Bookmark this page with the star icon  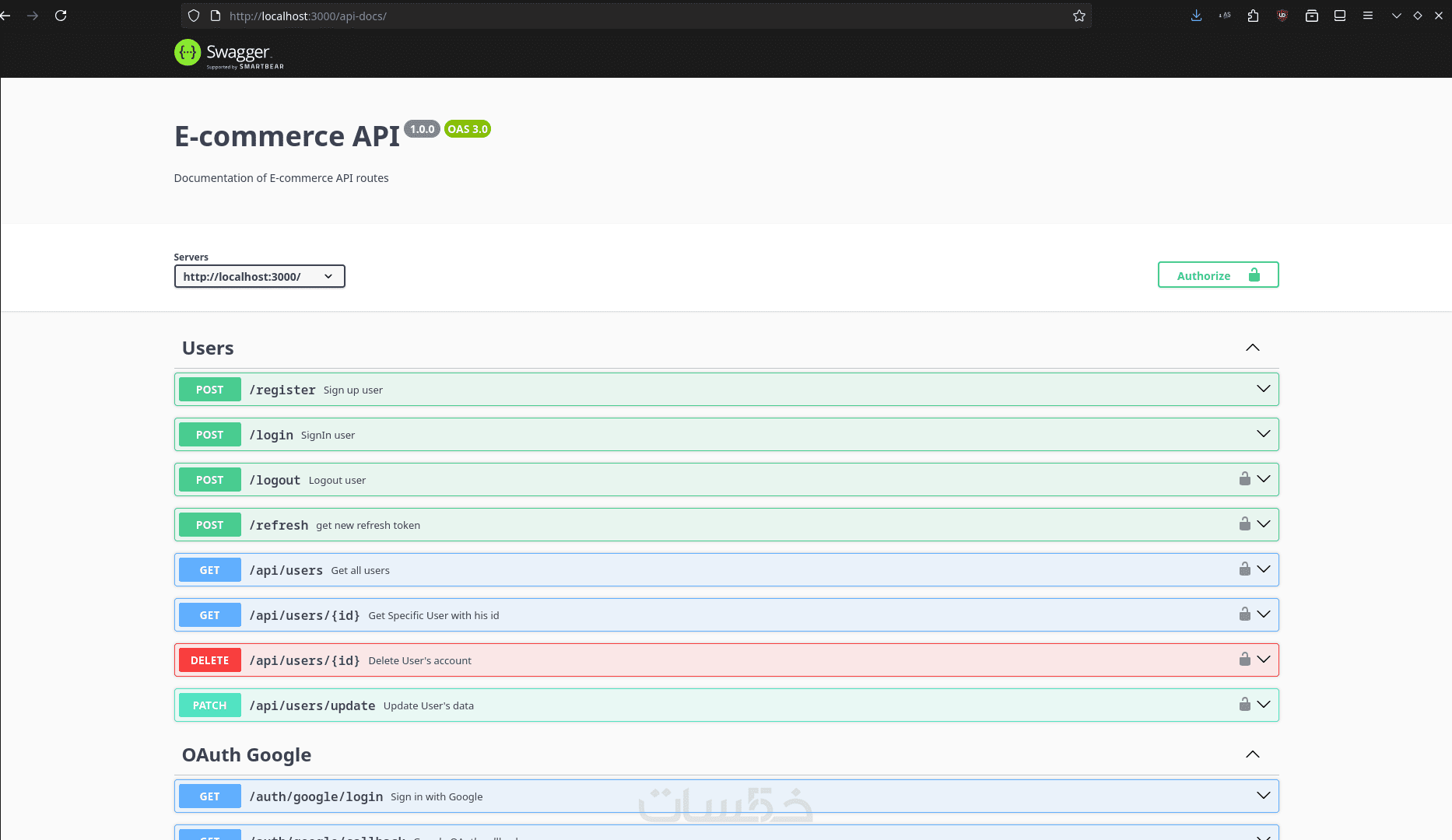[1079, 16]
